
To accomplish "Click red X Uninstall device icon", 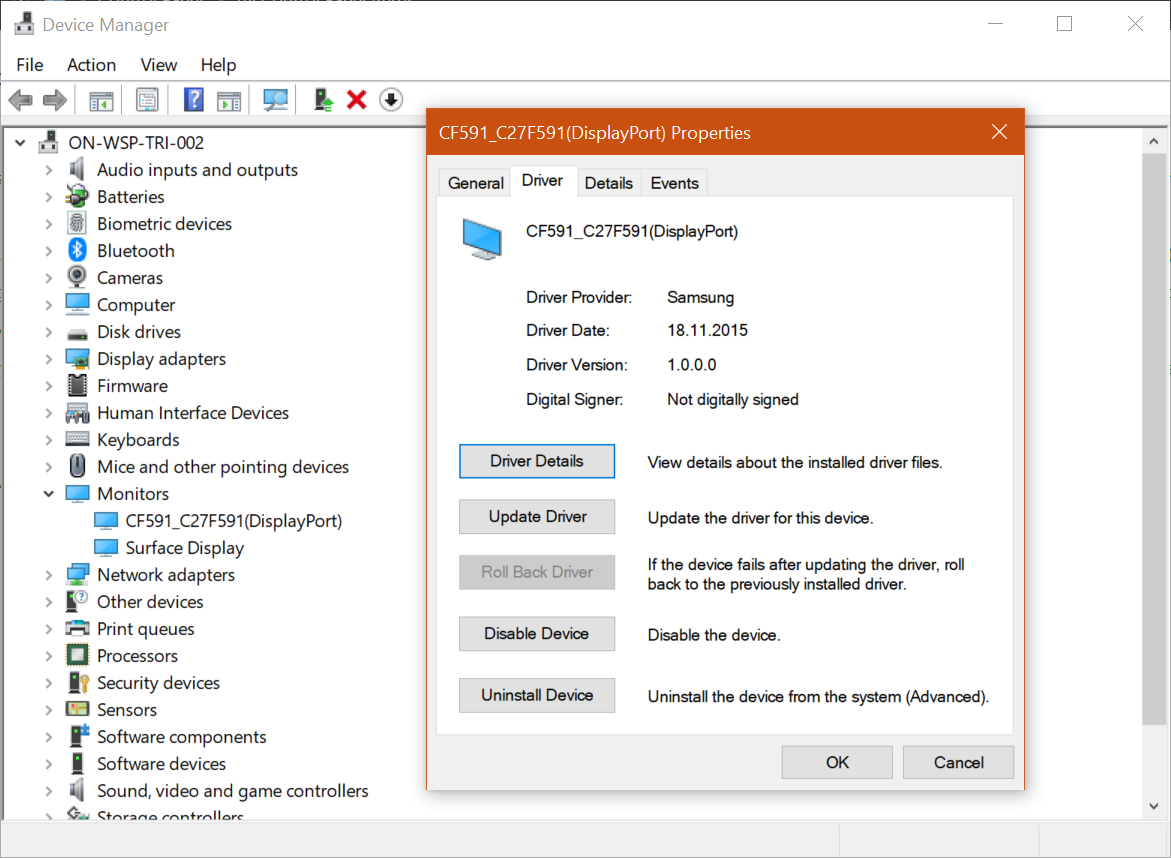I will [x=357, y=99].
